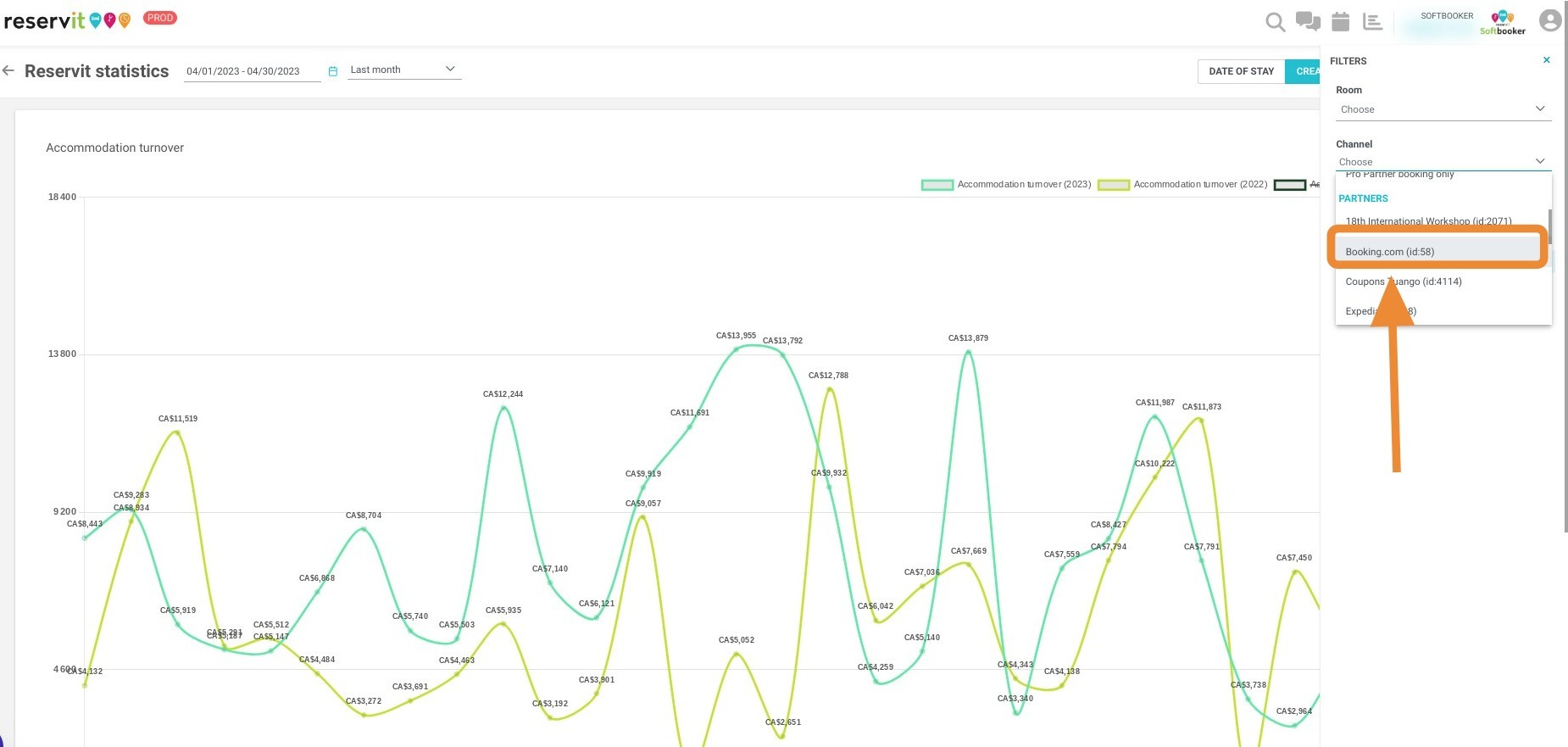The width and height of the screenshot is (1568, 747).
Task: Click the Accommodation turnover chart title
Action: click(x=114, y=148)
